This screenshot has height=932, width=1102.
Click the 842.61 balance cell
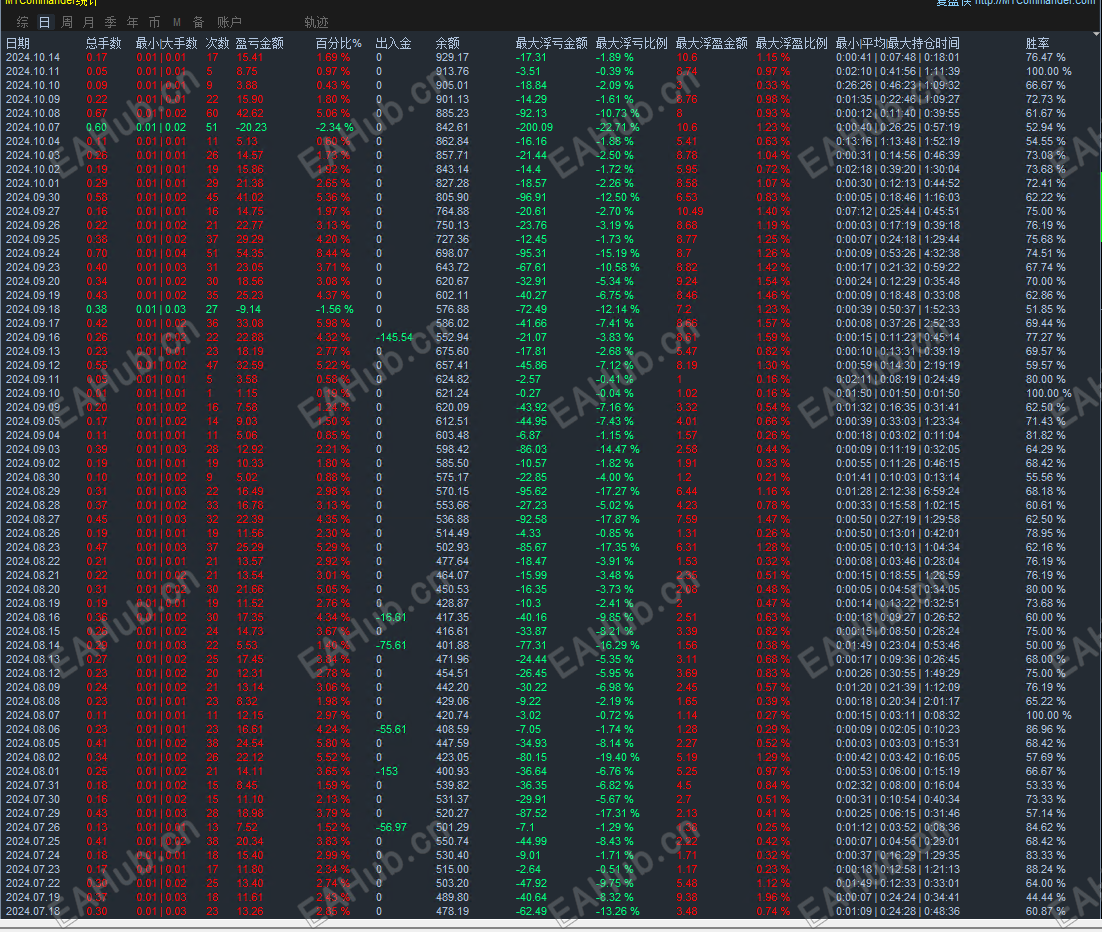(452, 128)
